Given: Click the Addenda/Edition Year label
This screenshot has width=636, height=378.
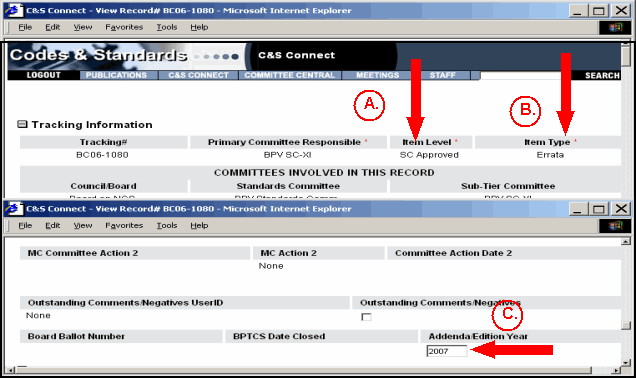Looking at the screenshot, I should click(478, 336).
